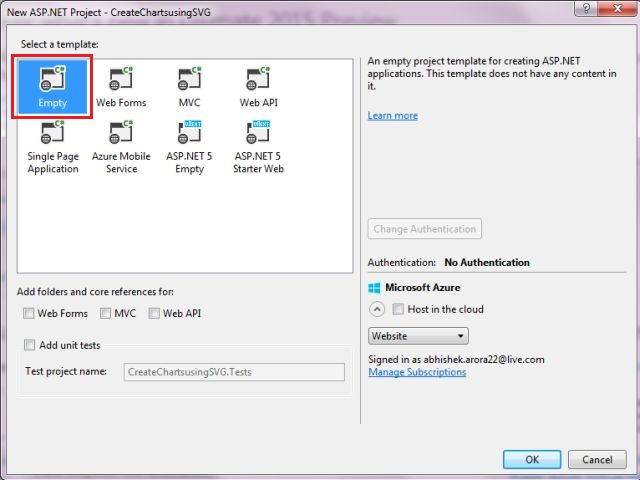640x480 pixels.
Task: Click 'Add folders and core references for:' label
Action: [95, 292]
